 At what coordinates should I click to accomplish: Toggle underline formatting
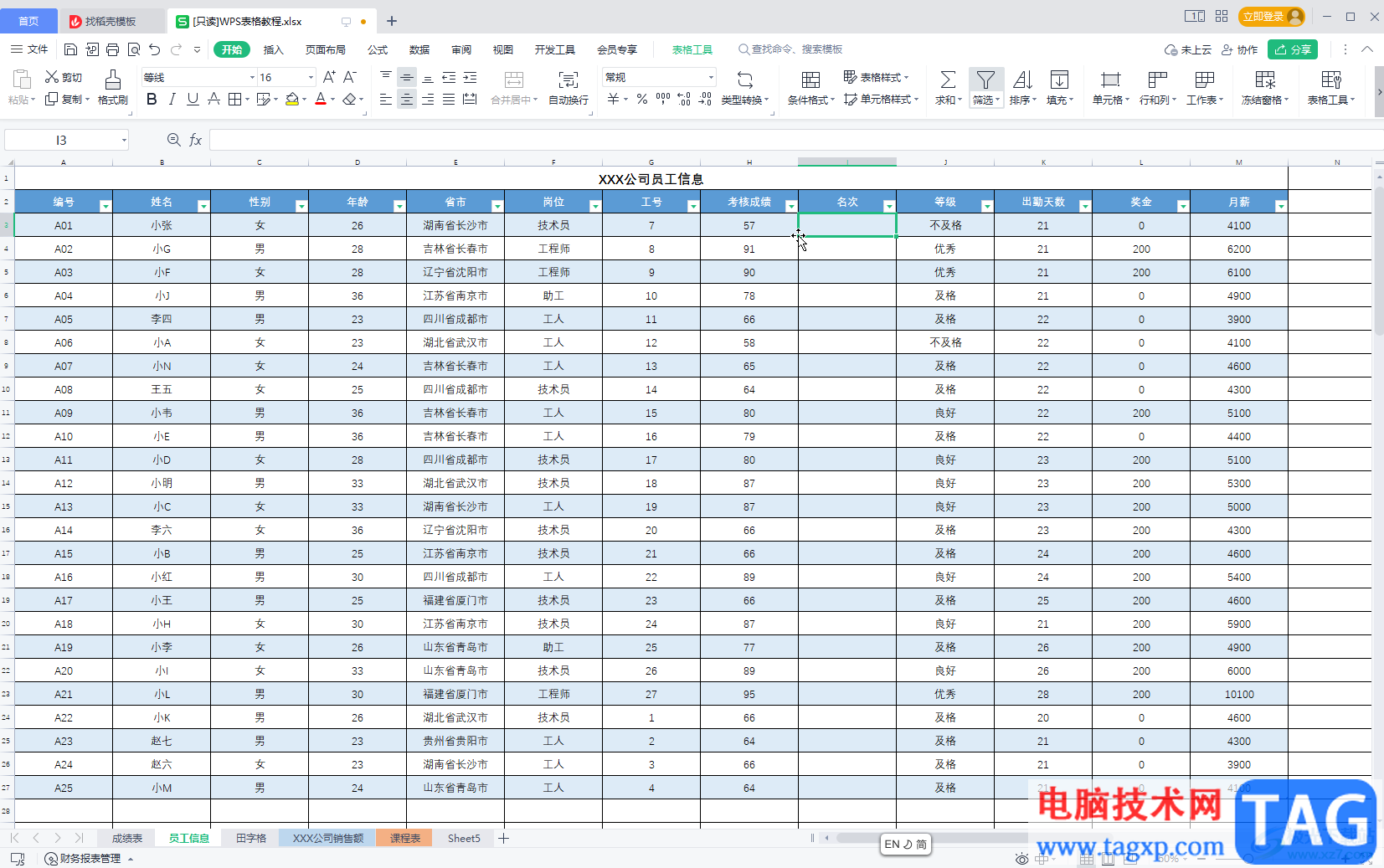coord(193,100)
